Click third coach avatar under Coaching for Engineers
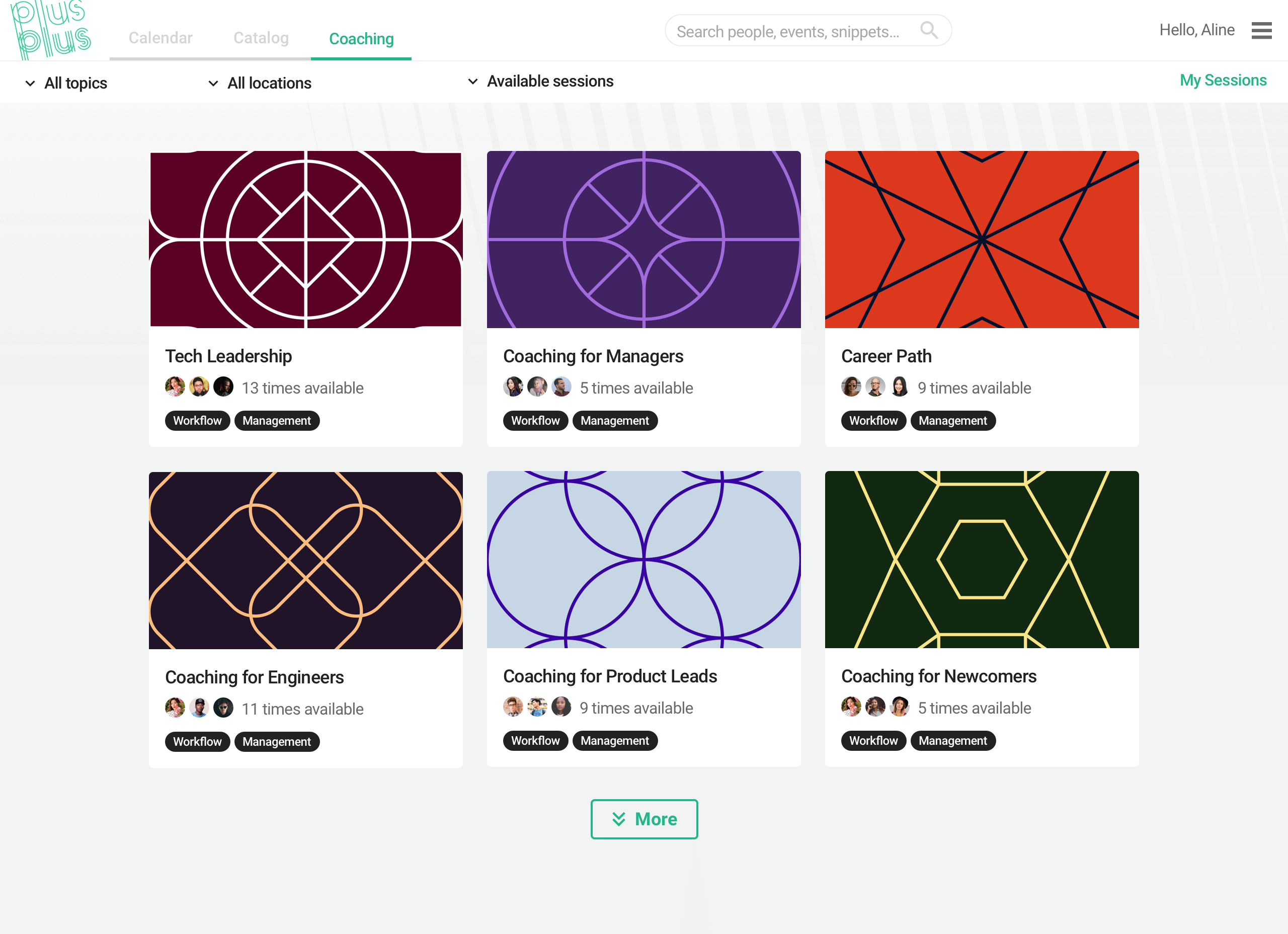The height and width of the screenshot is (934, 1288). 223,708
